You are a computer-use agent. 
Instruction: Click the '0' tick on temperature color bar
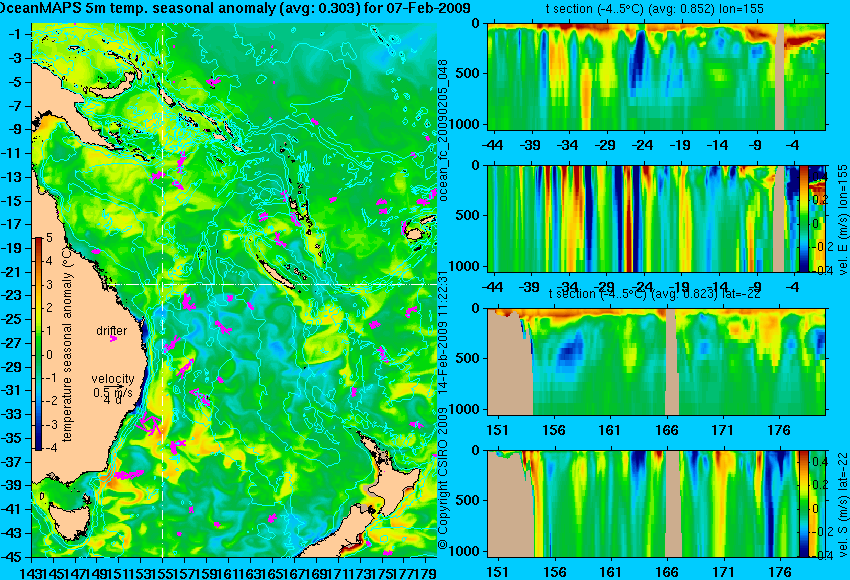click(x=49, y=355)
